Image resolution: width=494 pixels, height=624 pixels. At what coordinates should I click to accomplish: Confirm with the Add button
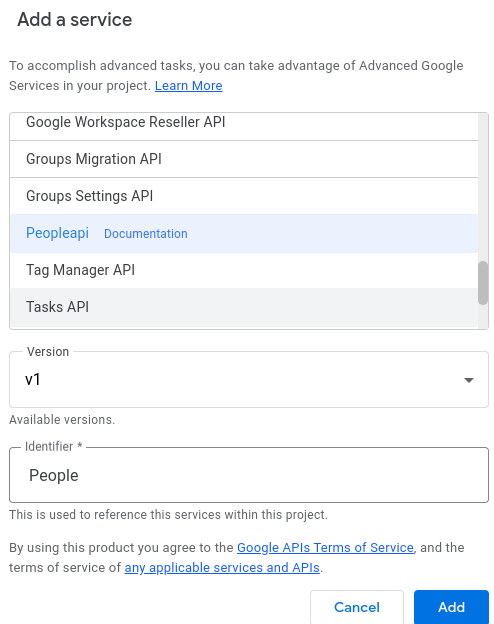pyautogui.click(x=451, y=607)
